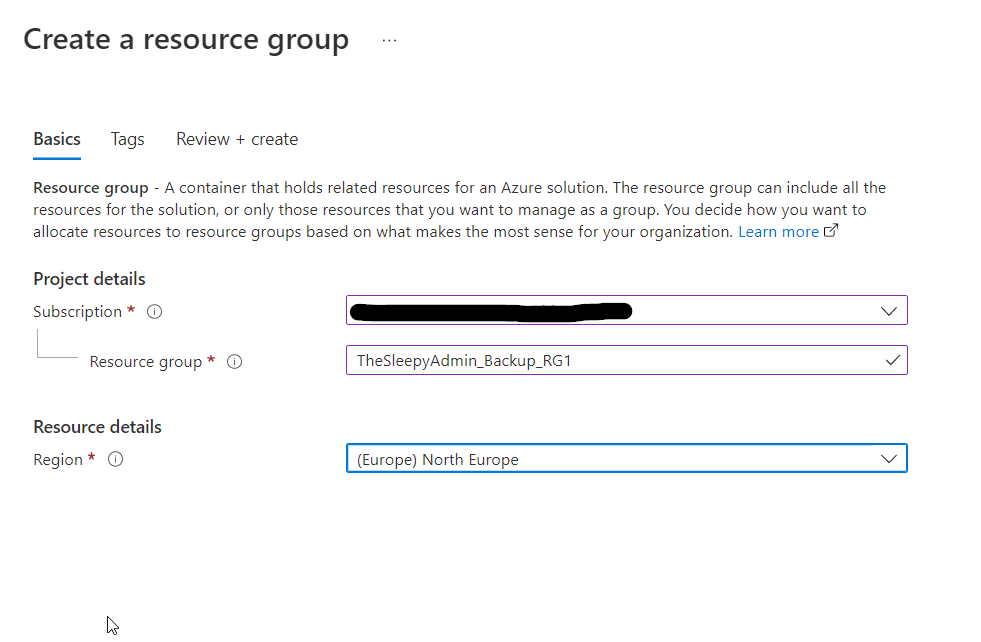981x642 pixels.
Task: Click the Resource group field label
Action: 145,362
